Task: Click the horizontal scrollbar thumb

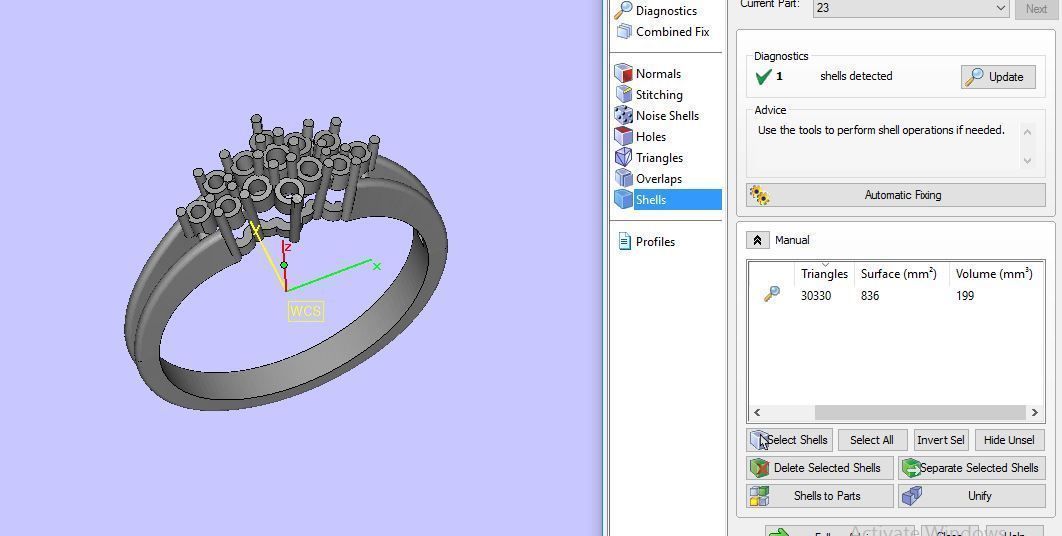Action: point(920,412)
